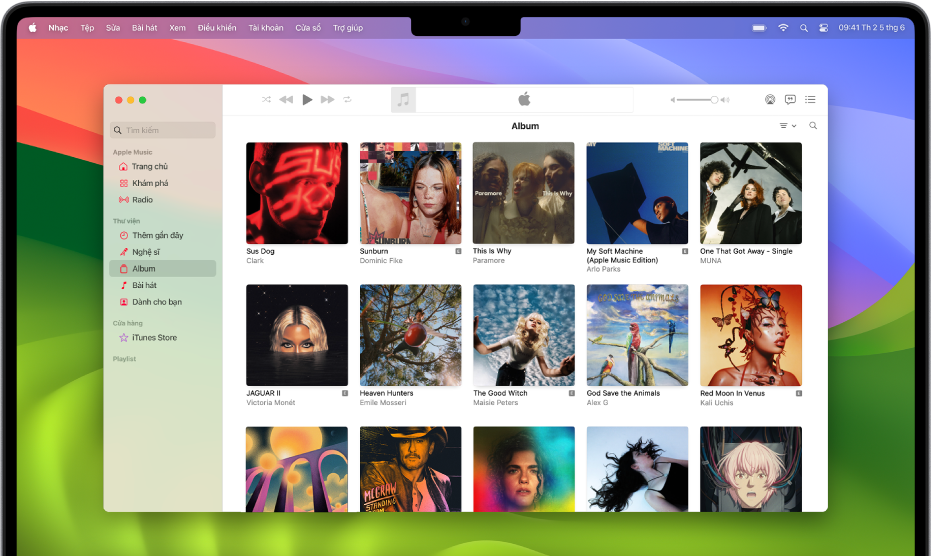This screenshot has height=556, width=931.
Task: Toggle shuffle playback
Action: [267, 99]
